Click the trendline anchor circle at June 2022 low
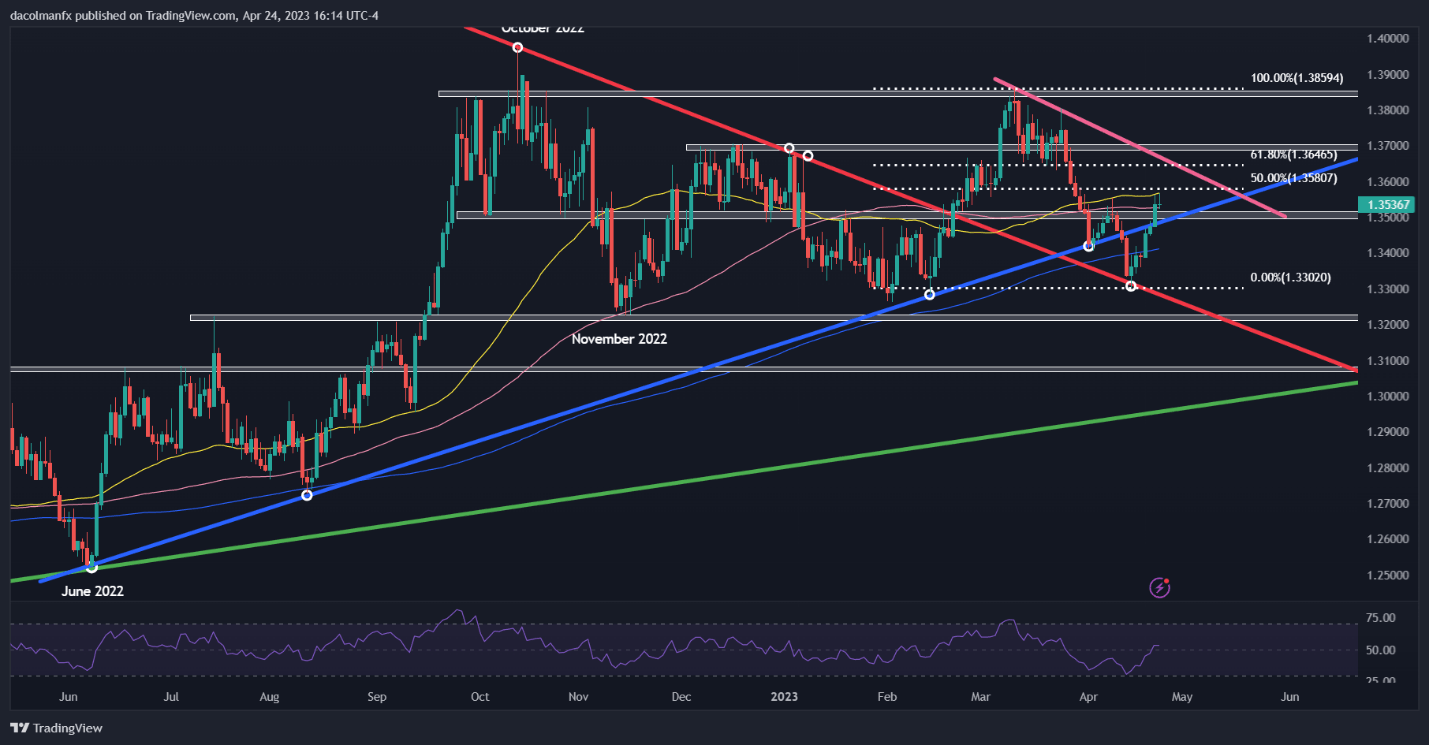Image resolution: width=1429 pixels, height=745 pixels. [92, 567]
